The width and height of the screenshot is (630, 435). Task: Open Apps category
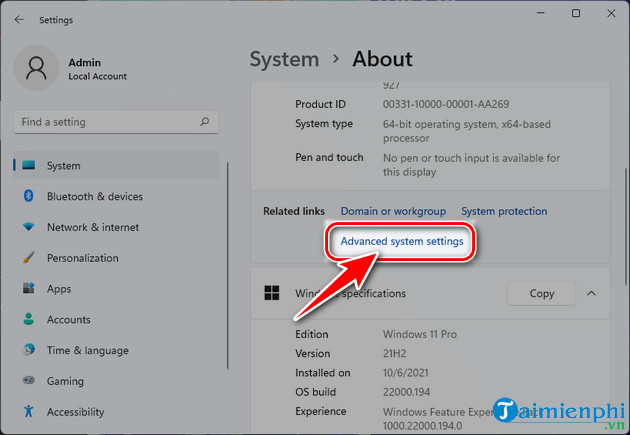116,288
